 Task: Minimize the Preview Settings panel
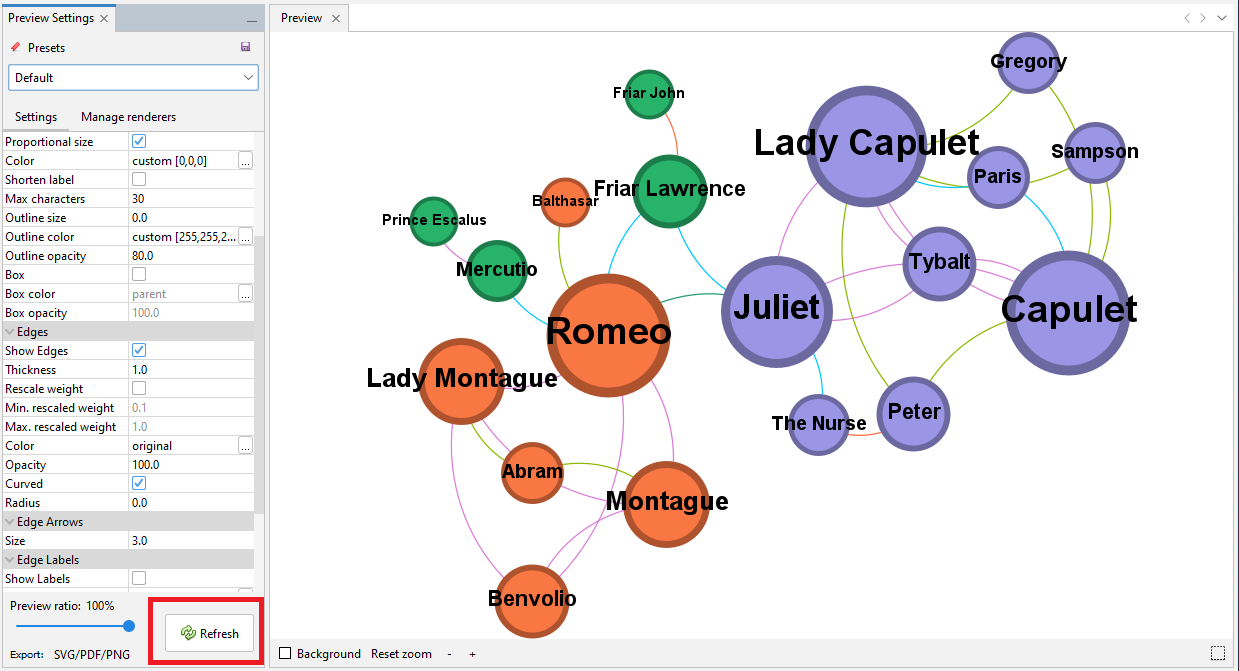(x=252, y=20)
